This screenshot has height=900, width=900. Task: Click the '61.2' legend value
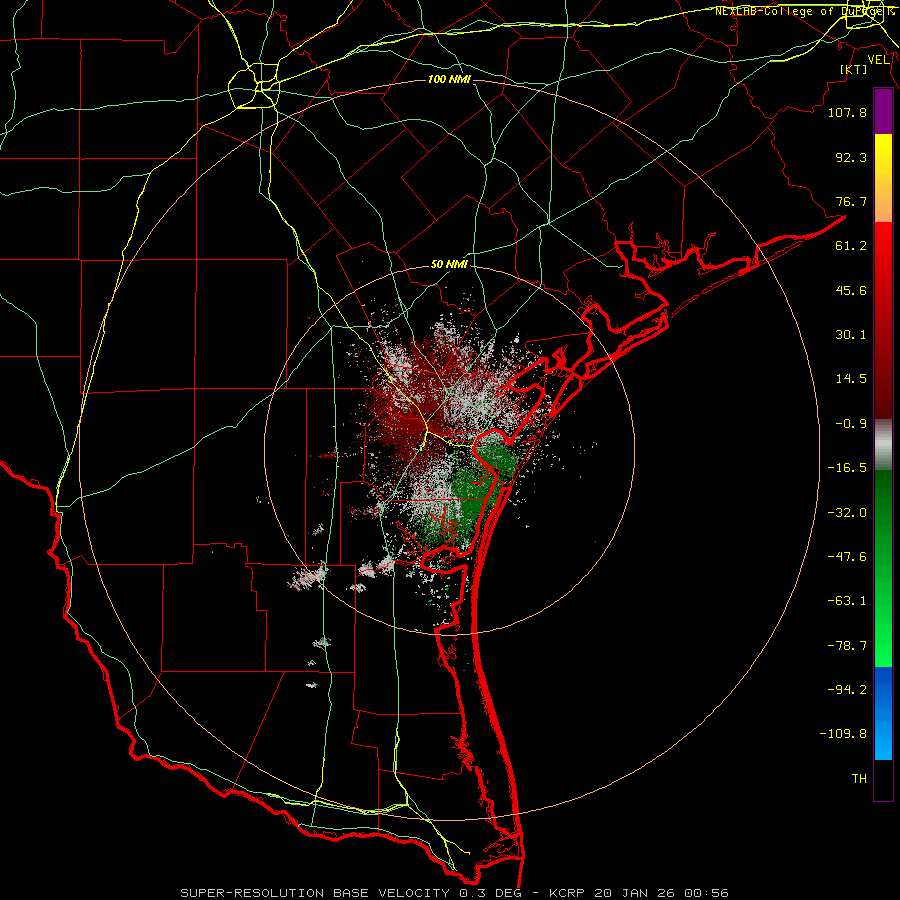tap(851, 246)
